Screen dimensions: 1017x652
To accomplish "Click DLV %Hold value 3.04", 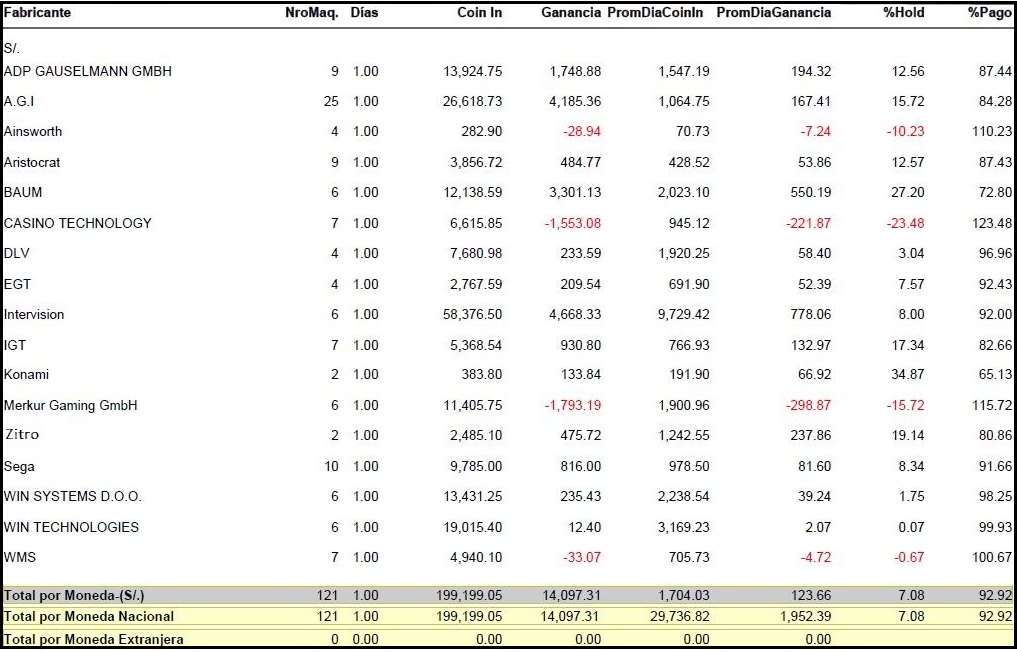I will pyautogui.click(x=911, y=253).
